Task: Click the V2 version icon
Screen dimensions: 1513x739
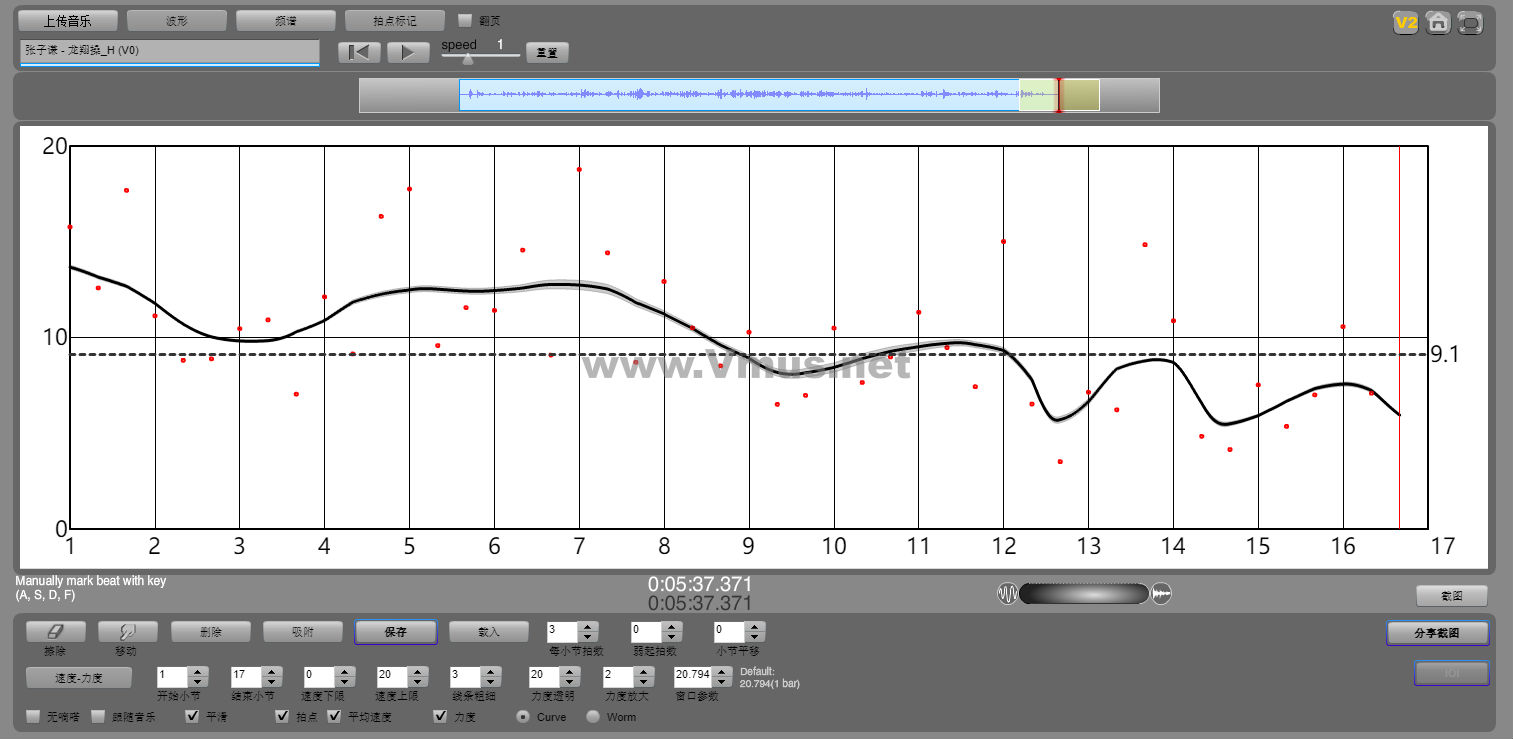Action: (x=1406, y=23)
